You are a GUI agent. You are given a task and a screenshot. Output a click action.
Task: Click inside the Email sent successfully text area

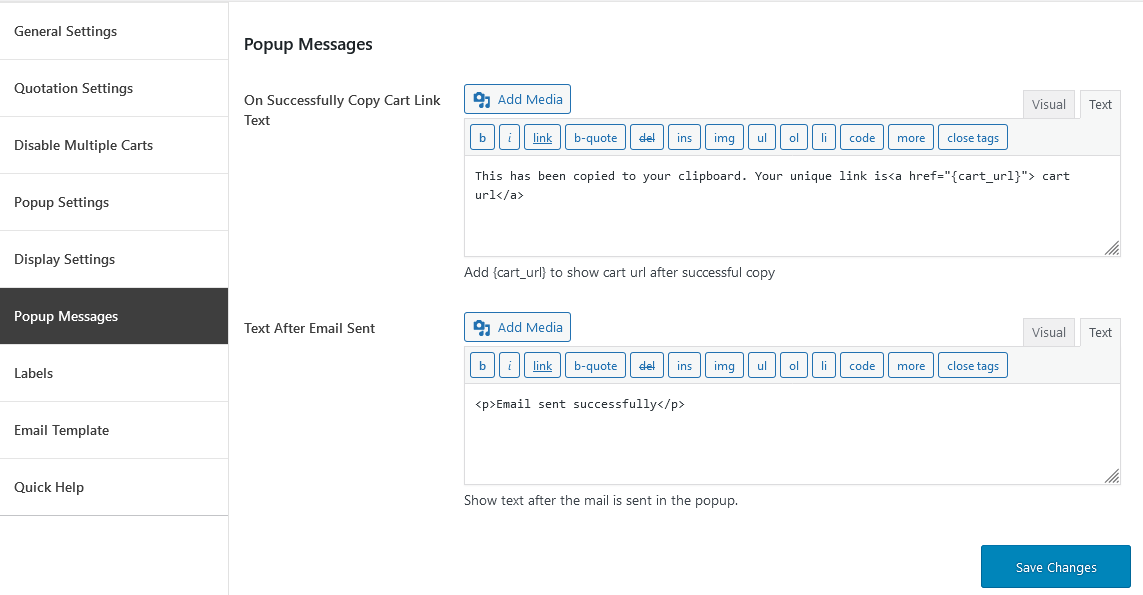coord(792,434)
